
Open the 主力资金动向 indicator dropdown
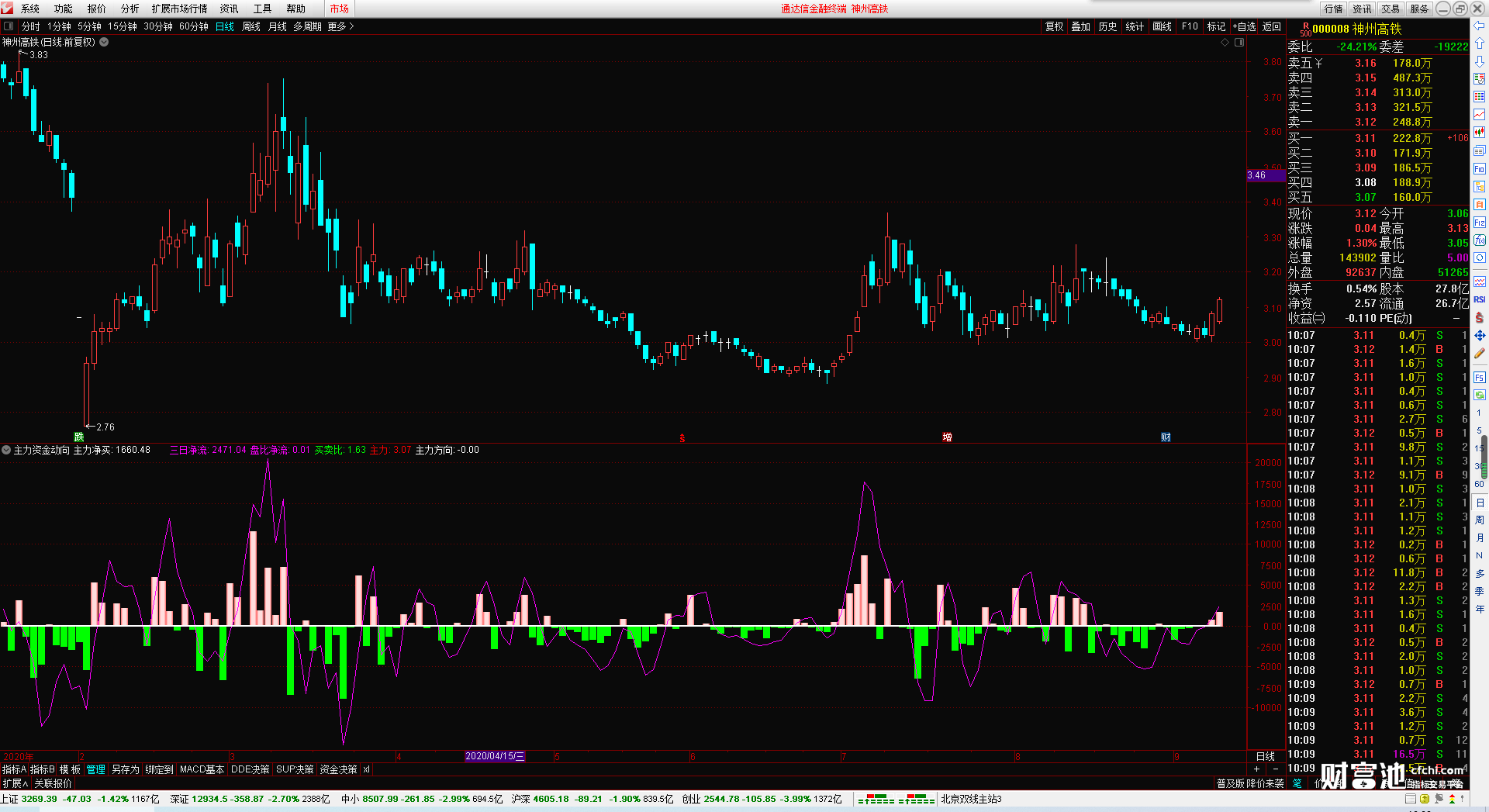(x=6, y=450)
